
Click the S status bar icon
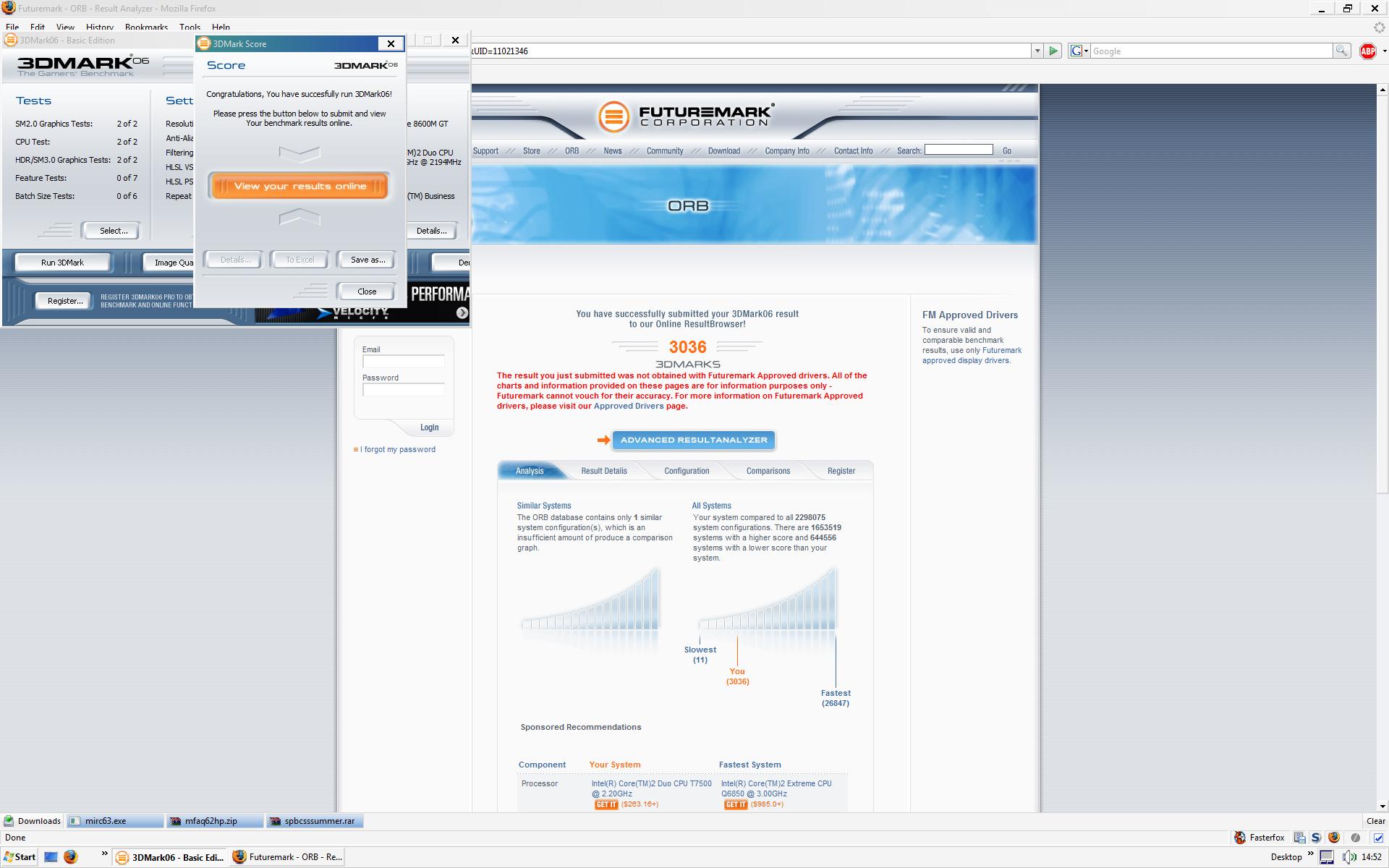[1316, 838]
